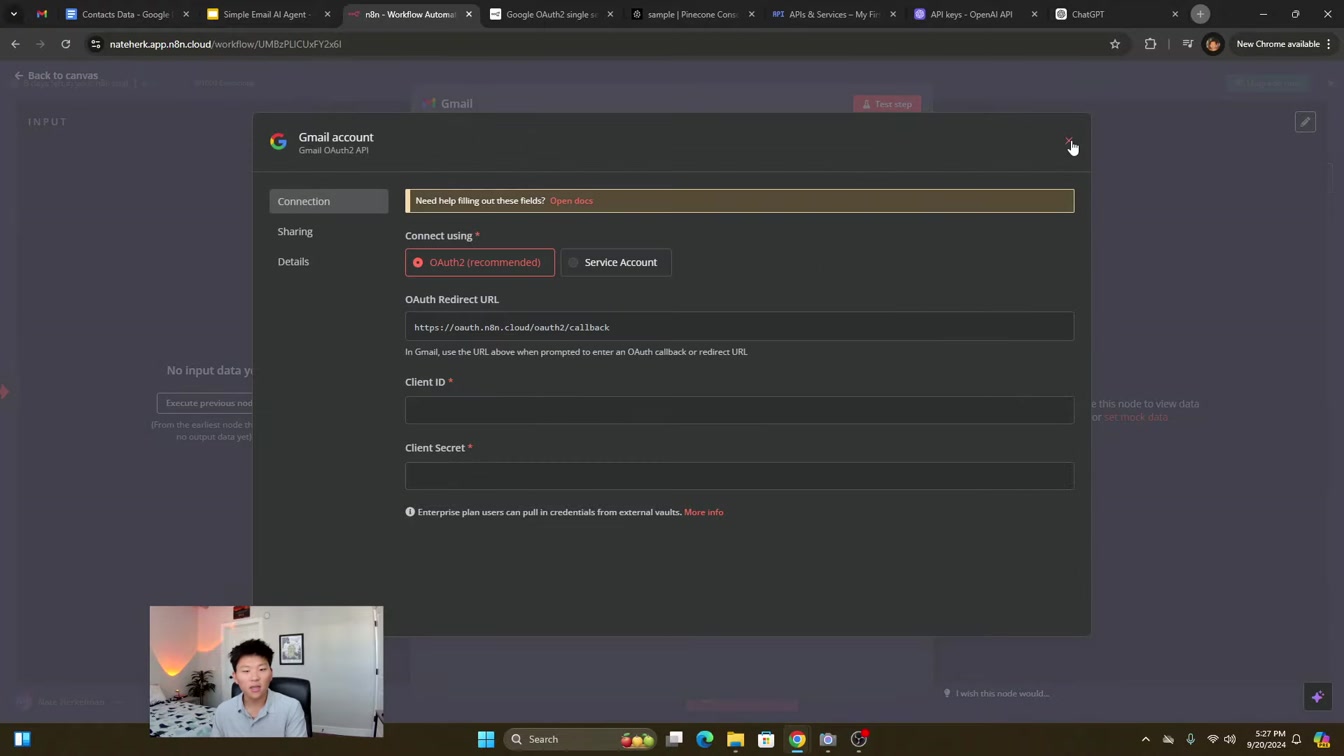The height and width of the screenshot is (756, 1344).
Task: Open the browser extensions puzzle icon
Action: point(1150,44)
